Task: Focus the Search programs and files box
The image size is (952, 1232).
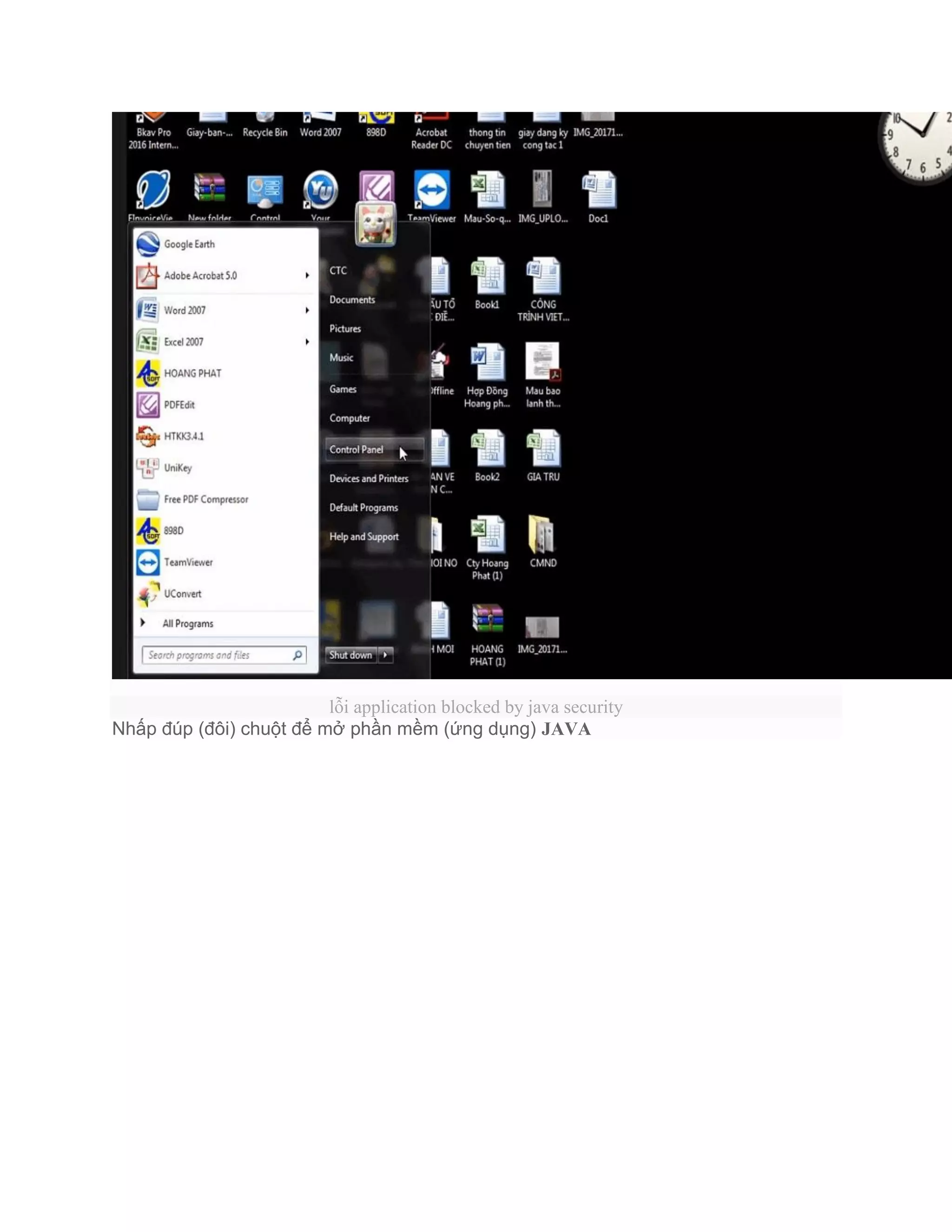Action: click(225, 655)
